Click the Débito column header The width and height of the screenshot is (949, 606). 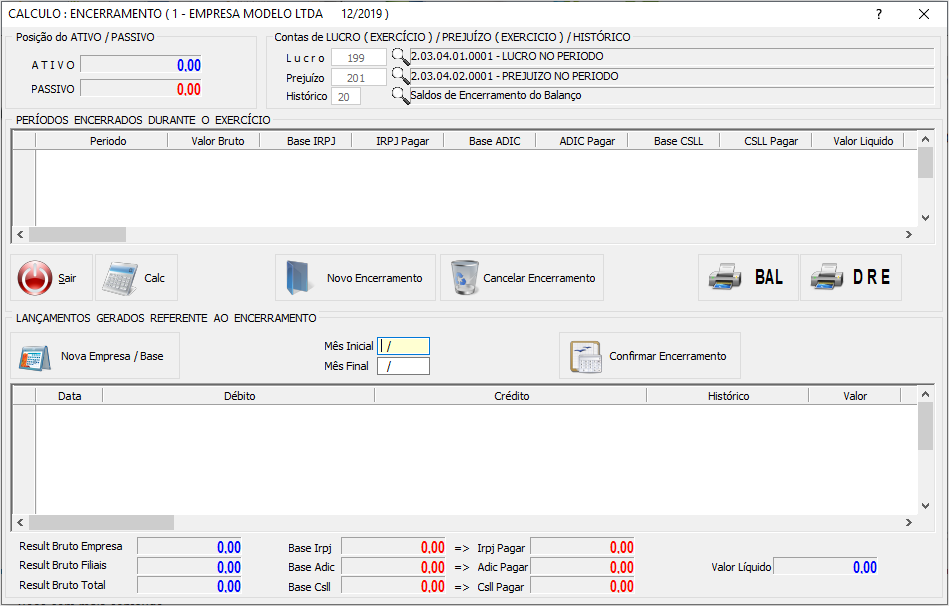239,396
